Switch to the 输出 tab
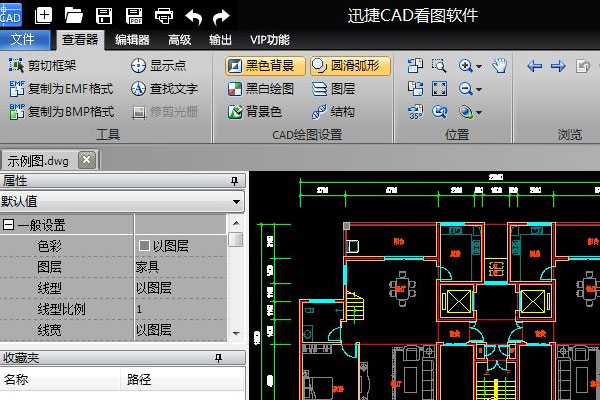 220,40
